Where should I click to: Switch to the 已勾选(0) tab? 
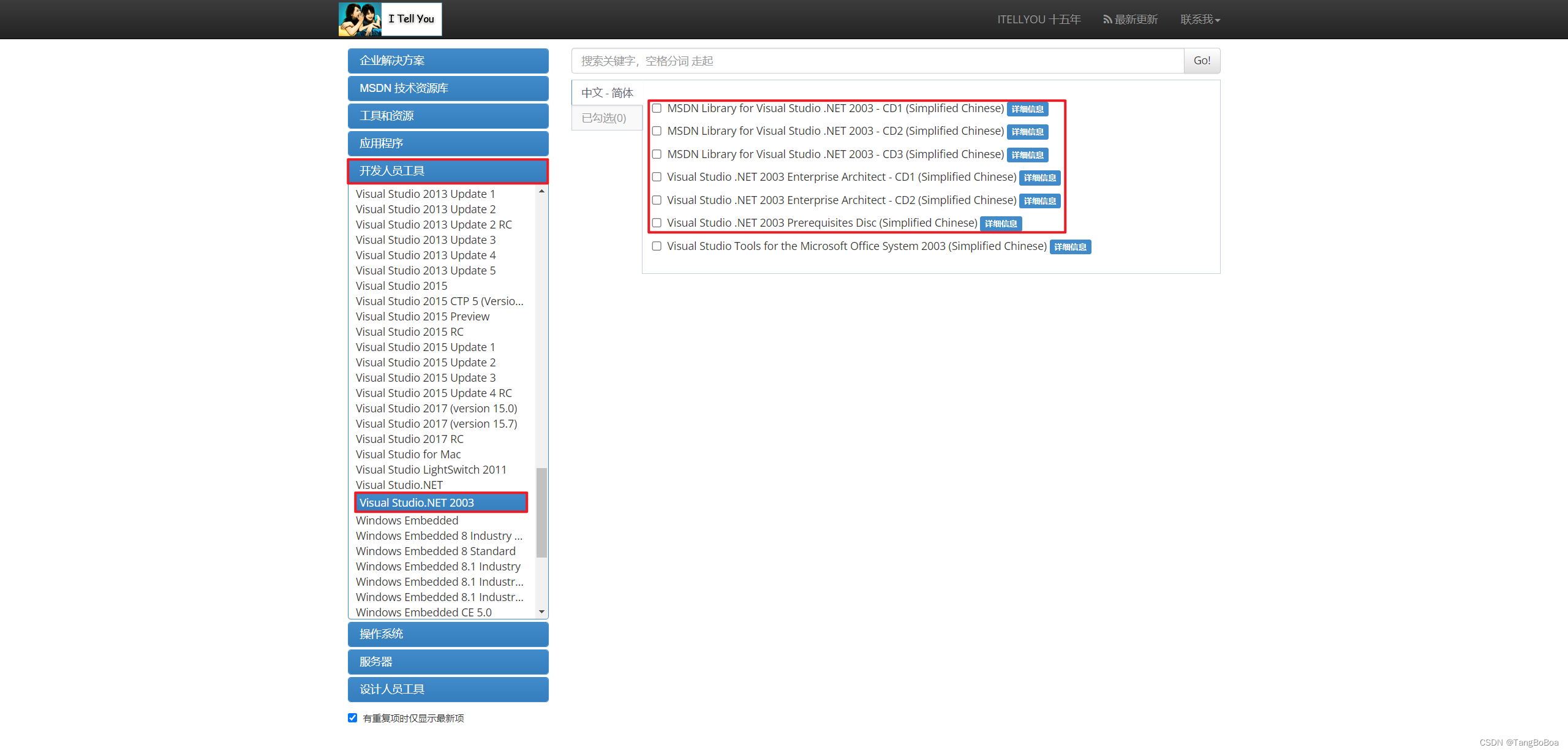tap(604, 118)
